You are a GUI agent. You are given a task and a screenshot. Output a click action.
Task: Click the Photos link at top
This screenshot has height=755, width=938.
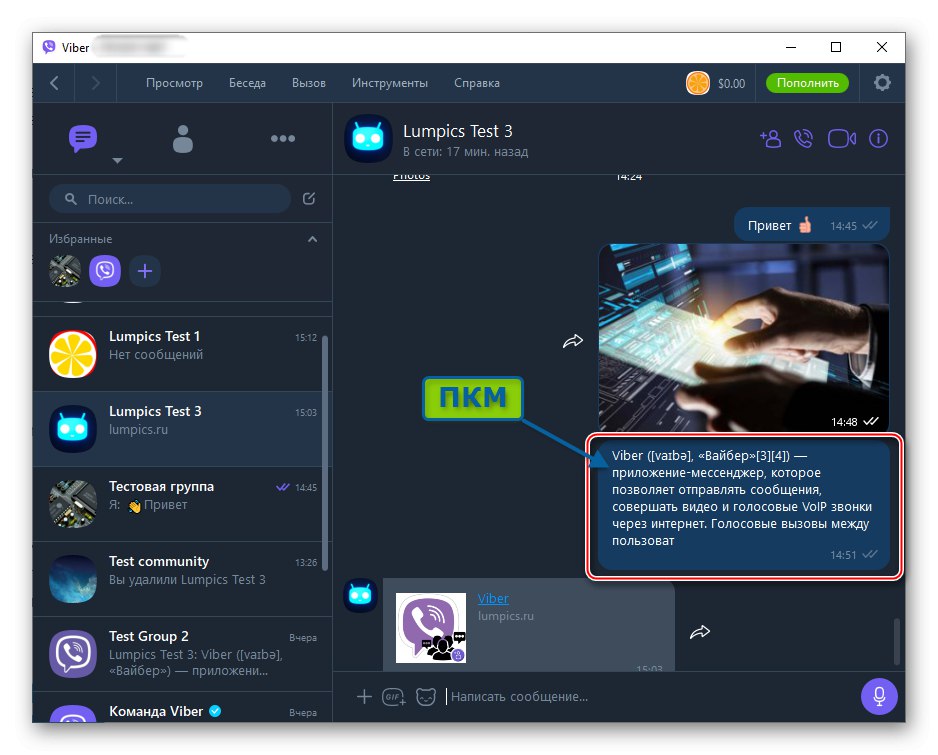coord(411,176)
